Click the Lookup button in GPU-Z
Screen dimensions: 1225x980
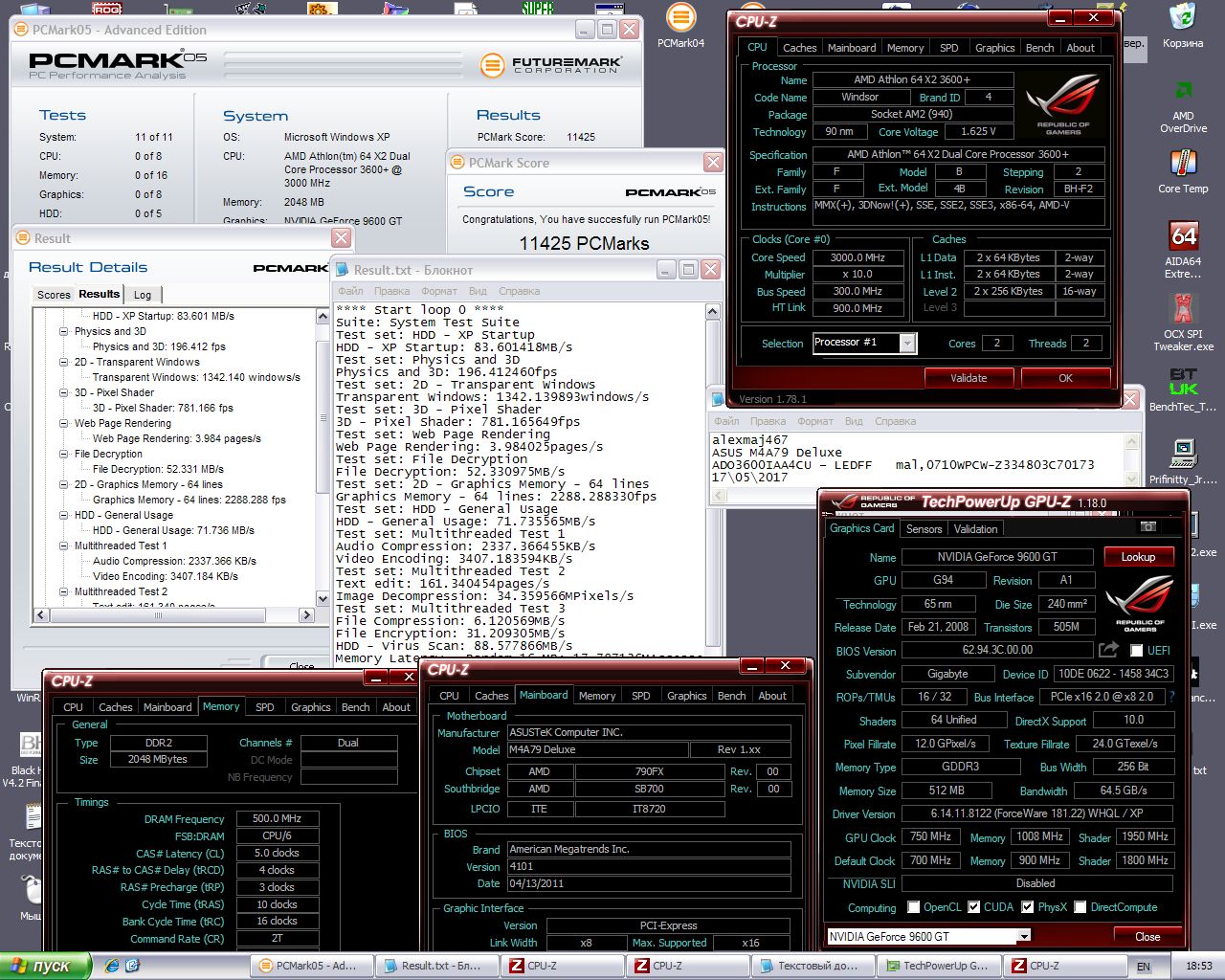[1138, 557]
